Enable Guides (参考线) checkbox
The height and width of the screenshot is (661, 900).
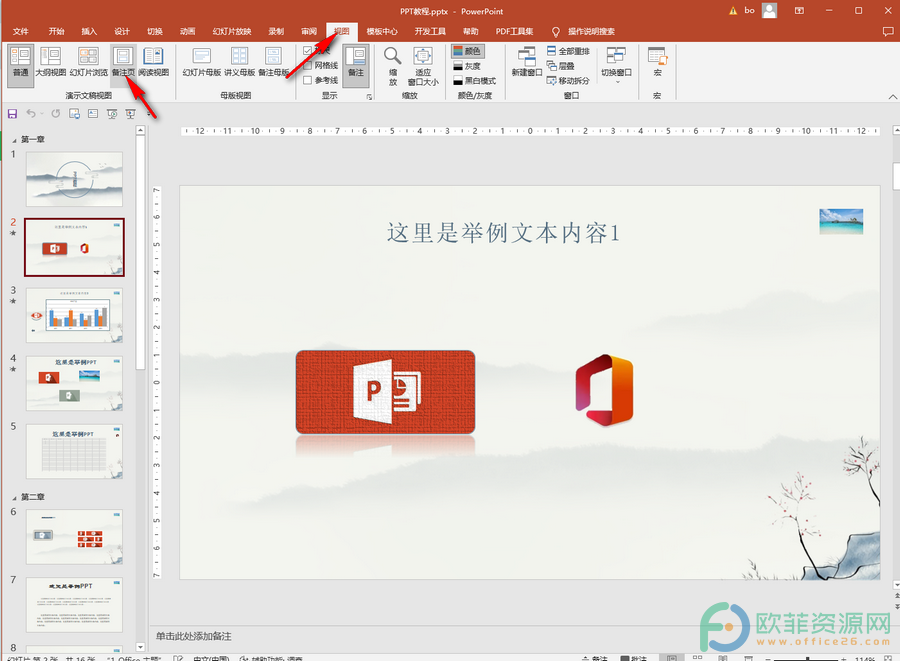(x=308, y=80)
